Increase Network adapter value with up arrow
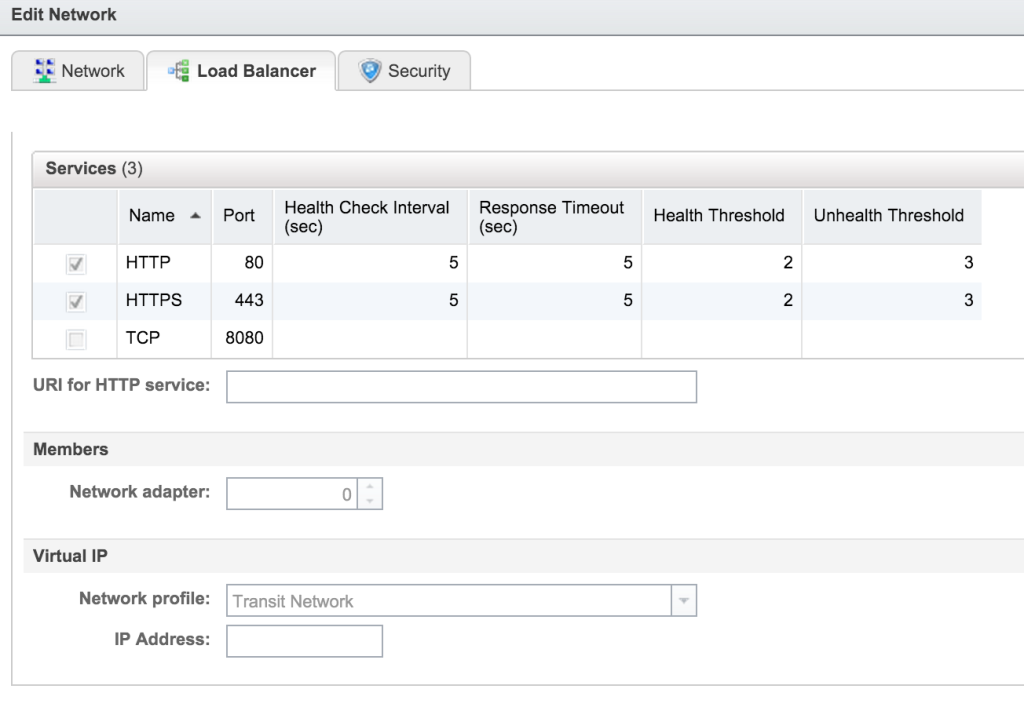This screenshot has height=711, width=1024. tap(370, 486)
